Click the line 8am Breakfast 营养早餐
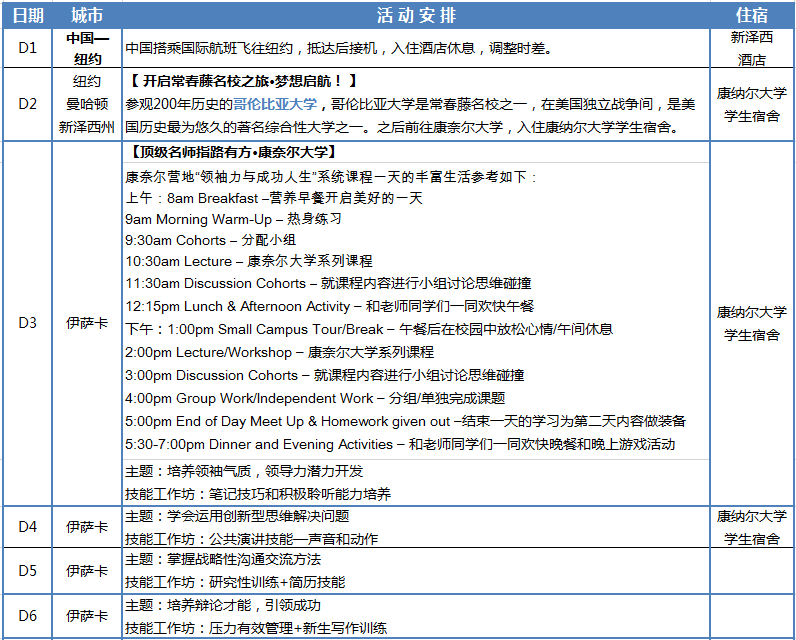The height and width of the screenshot is (640, 796). [x=274, y=198]
